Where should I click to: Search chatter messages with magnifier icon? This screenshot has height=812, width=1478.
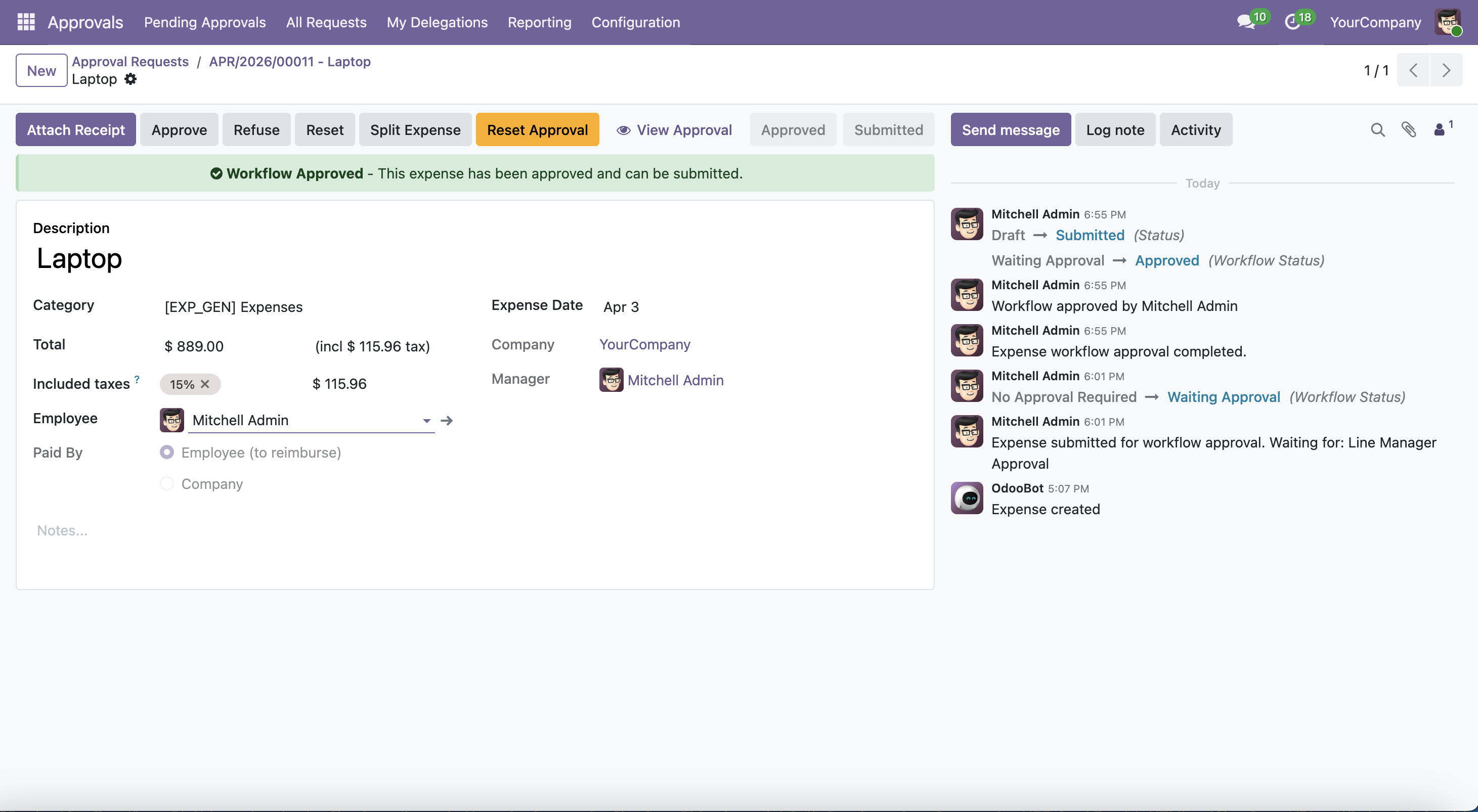1377,130
